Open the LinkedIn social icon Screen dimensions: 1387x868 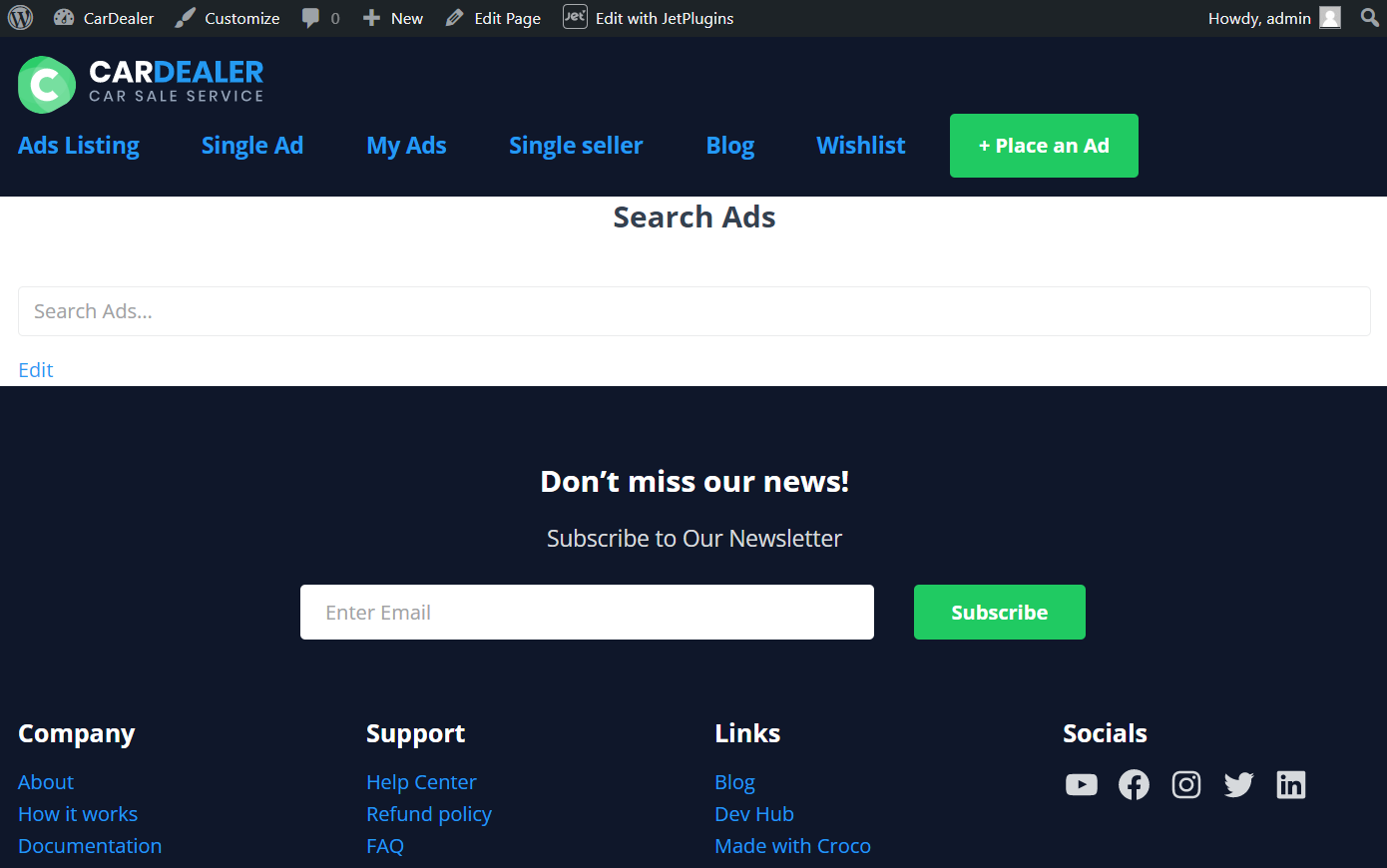tap(1291, 785)
